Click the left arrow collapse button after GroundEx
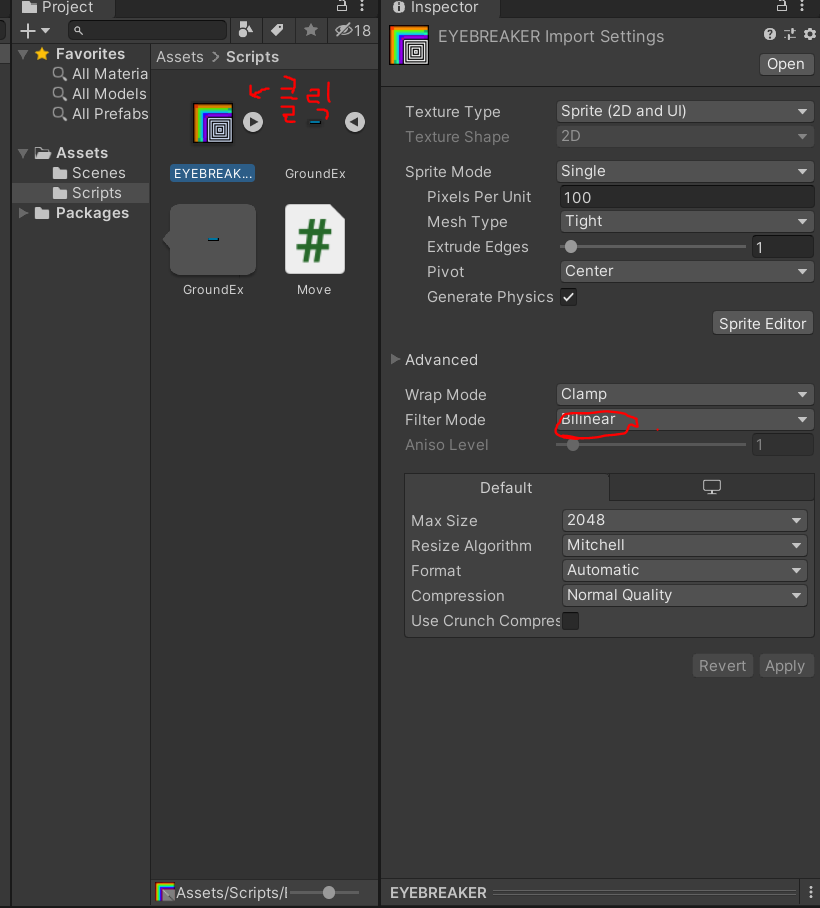Screen dimensions: 820x908 click(355, 122)
